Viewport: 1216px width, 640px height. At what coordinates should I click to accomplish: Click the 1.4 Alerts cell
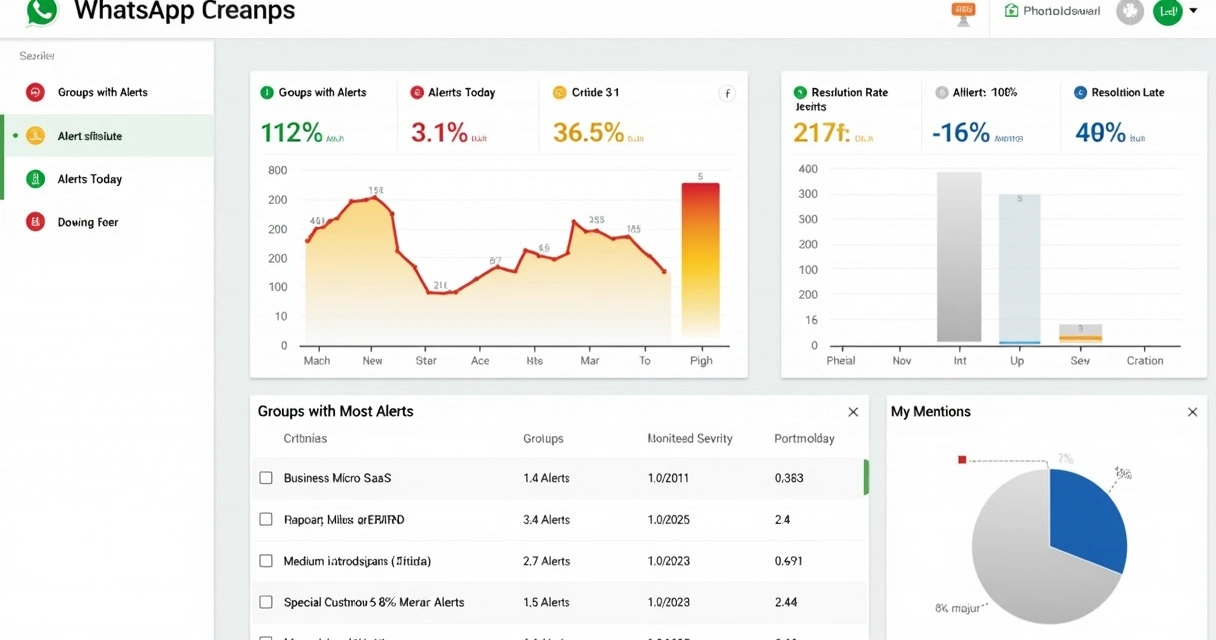click(x=546, y=478)
